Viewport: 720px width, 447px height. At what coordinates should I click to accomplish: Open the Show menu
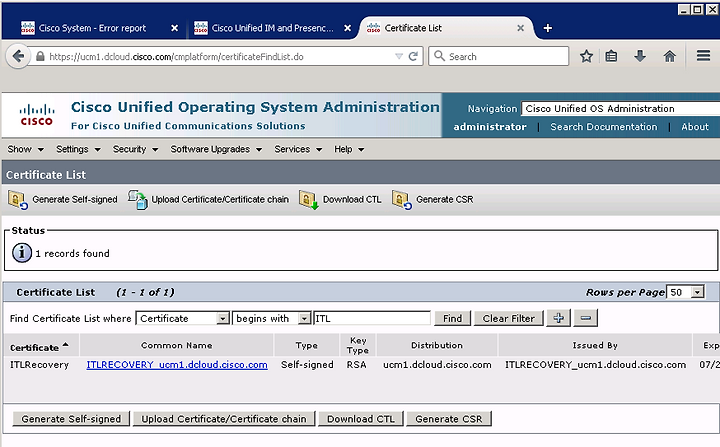tap(25, 149)
